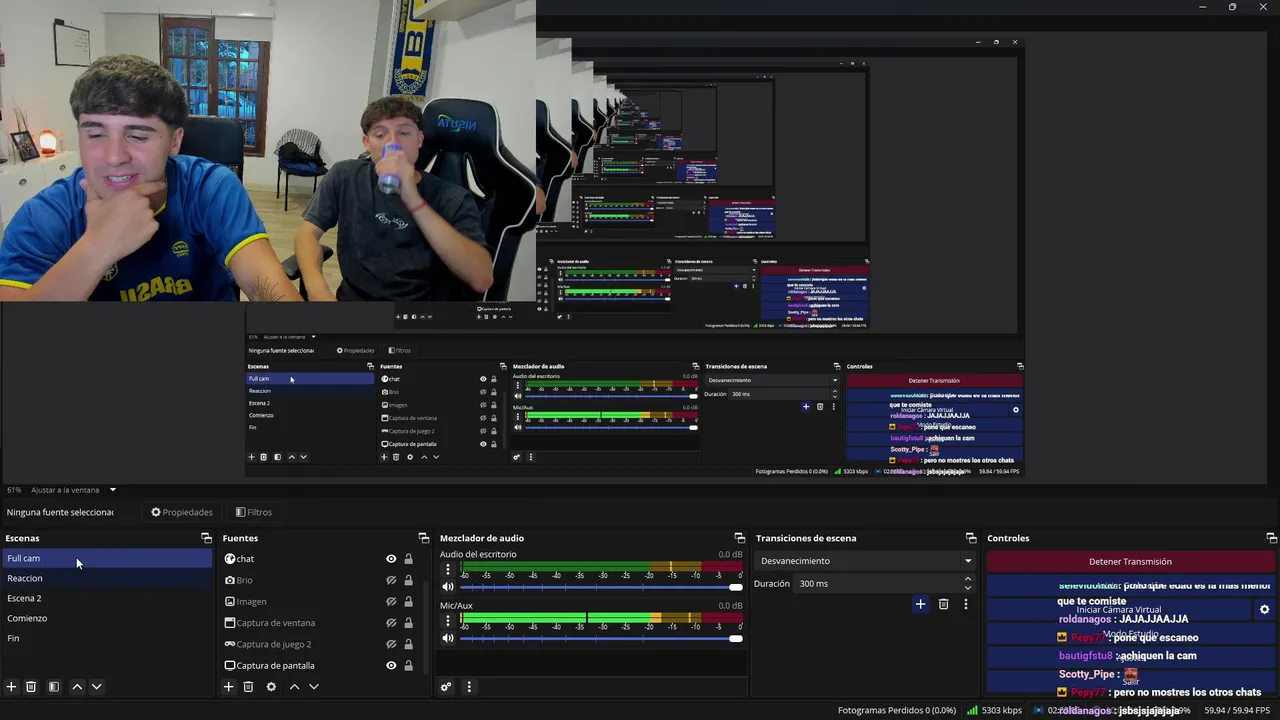Float the Controles dock panel
This screenshot has width=1280, height=720.
[1271, 538]
